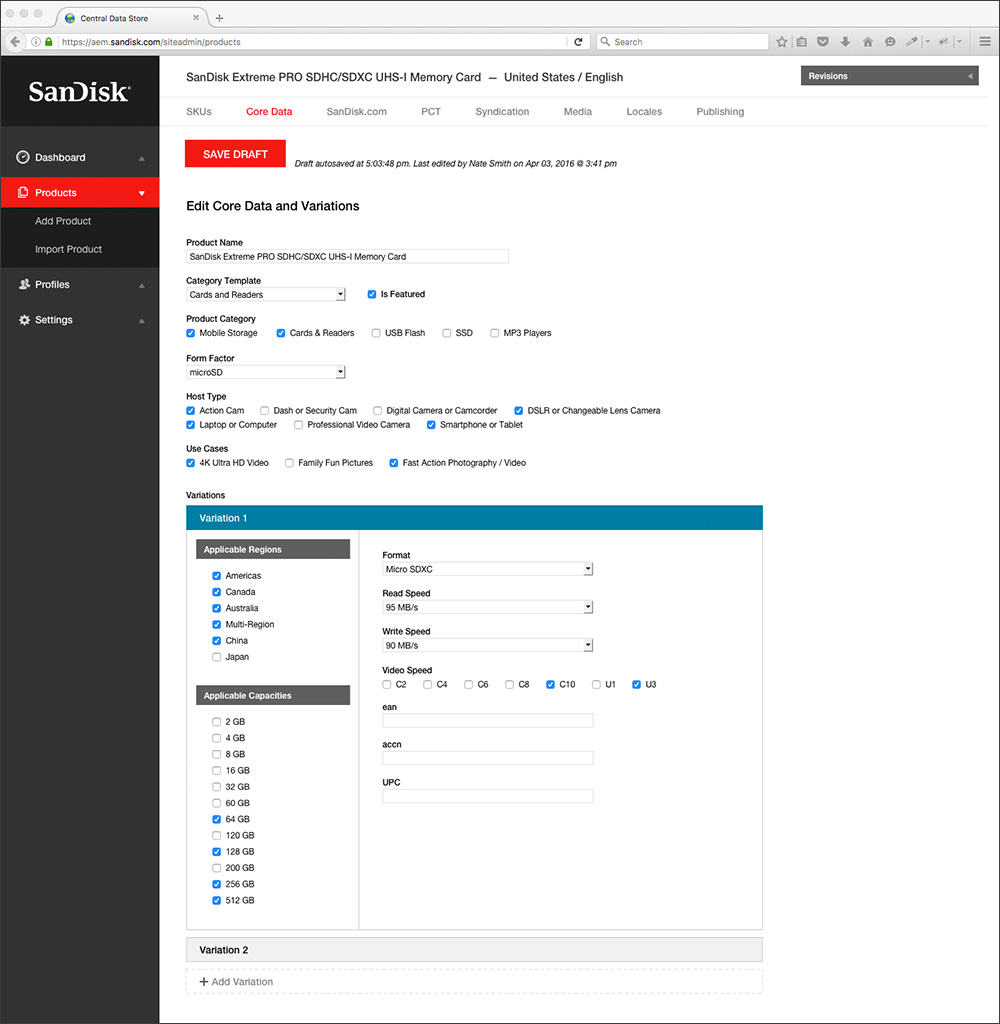
Task: Collapse the Variation 1 header
Action: coord(474,518)
